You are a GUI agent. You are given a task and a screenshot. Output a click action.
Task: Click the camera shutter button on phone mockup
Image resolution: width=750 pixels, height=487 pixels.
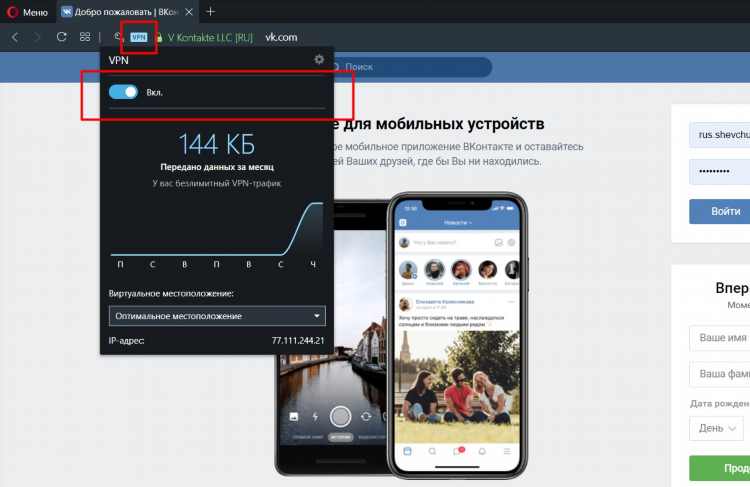[341, 416]
